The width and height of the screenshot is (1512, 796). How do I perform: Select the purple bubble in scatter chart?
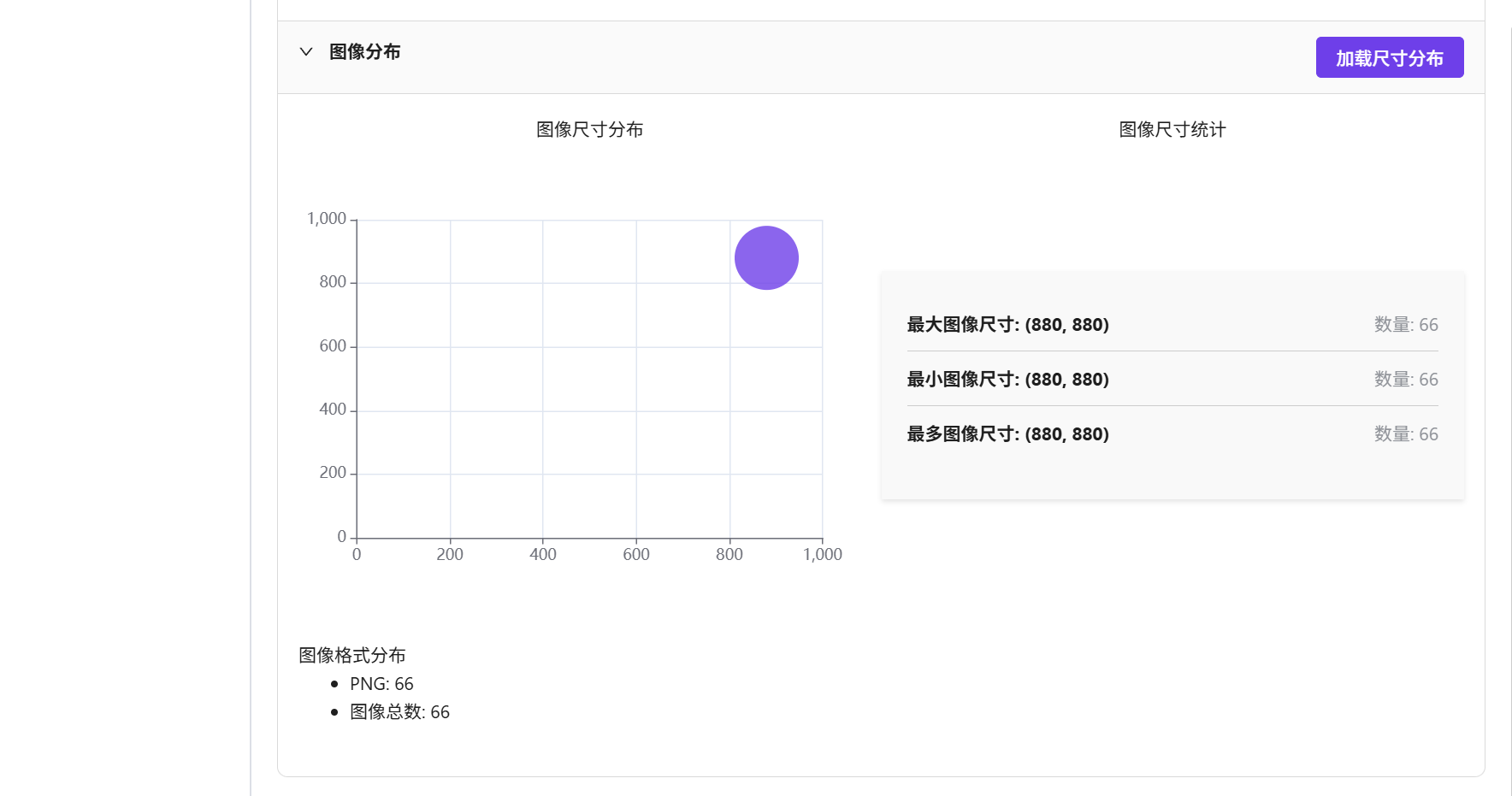click(766, 257)
